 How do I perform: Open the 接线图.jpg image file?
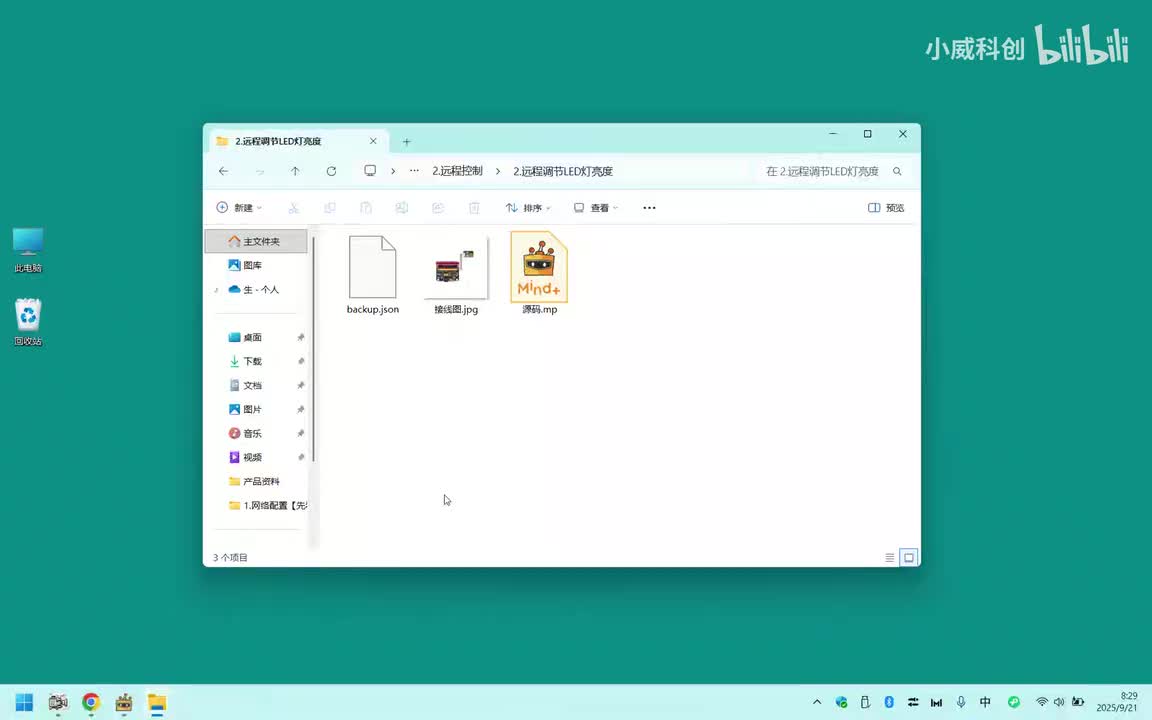click(x=456, y=275)
